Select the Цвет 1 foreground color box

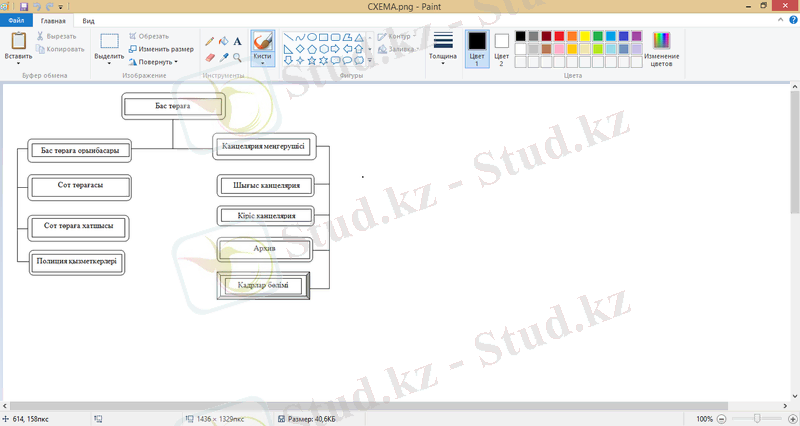tap(477, 48)
